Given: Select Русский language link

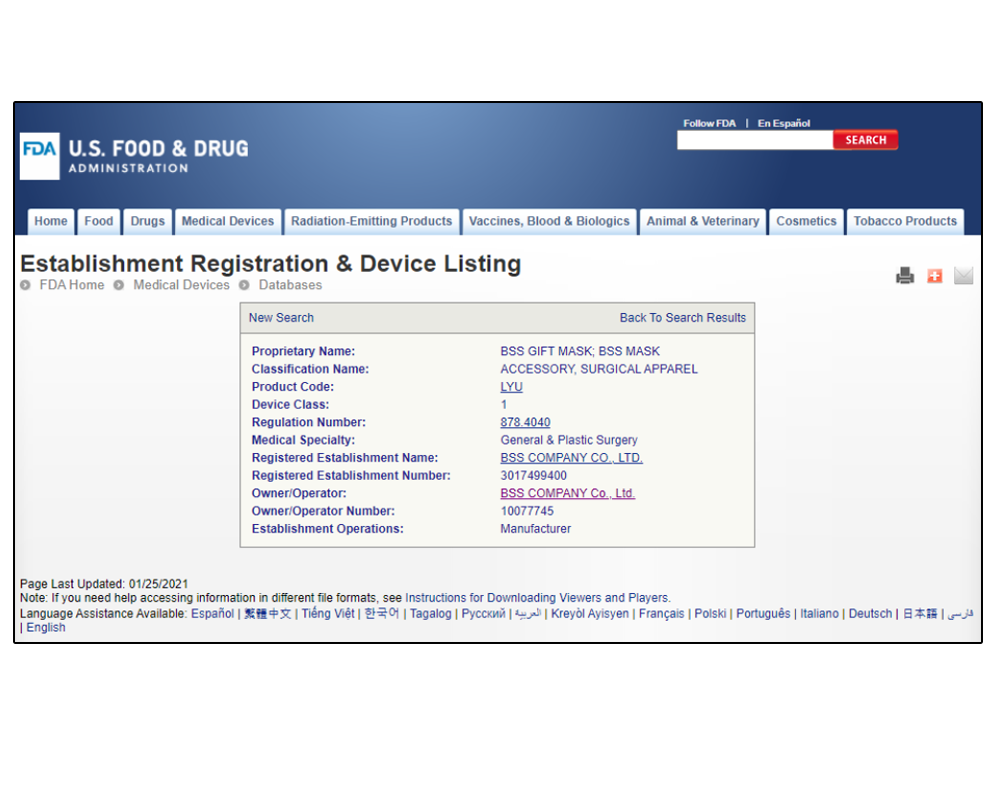Looking at the screenshot, I should point(483,613).
